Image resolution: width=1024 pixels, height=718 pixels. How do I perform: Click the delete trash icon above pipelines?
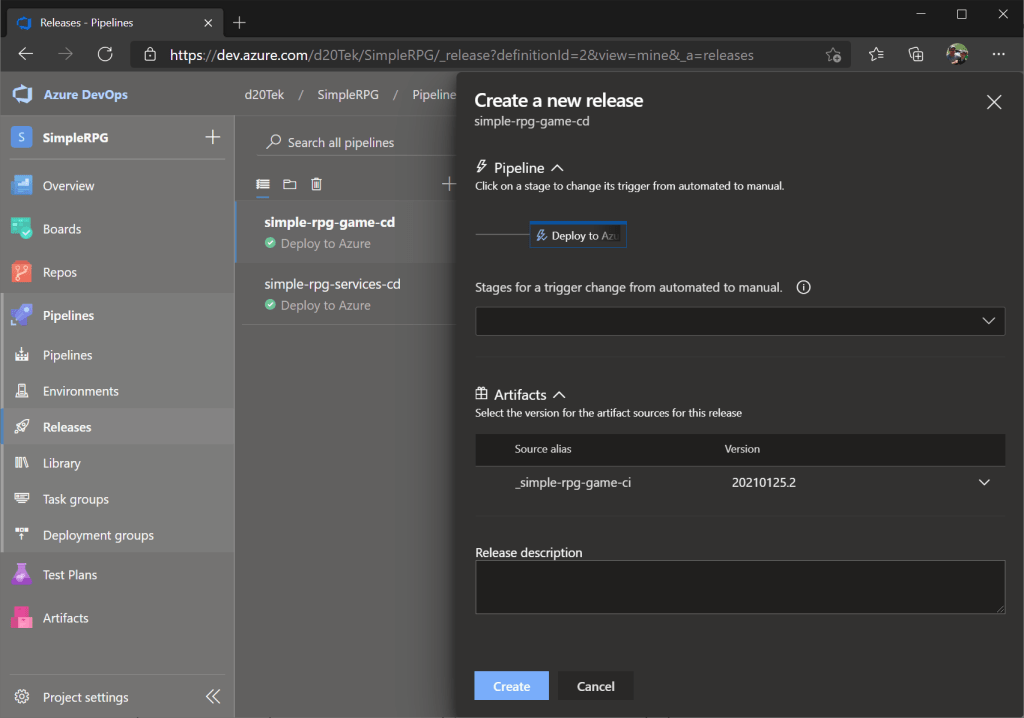[316, 184]
